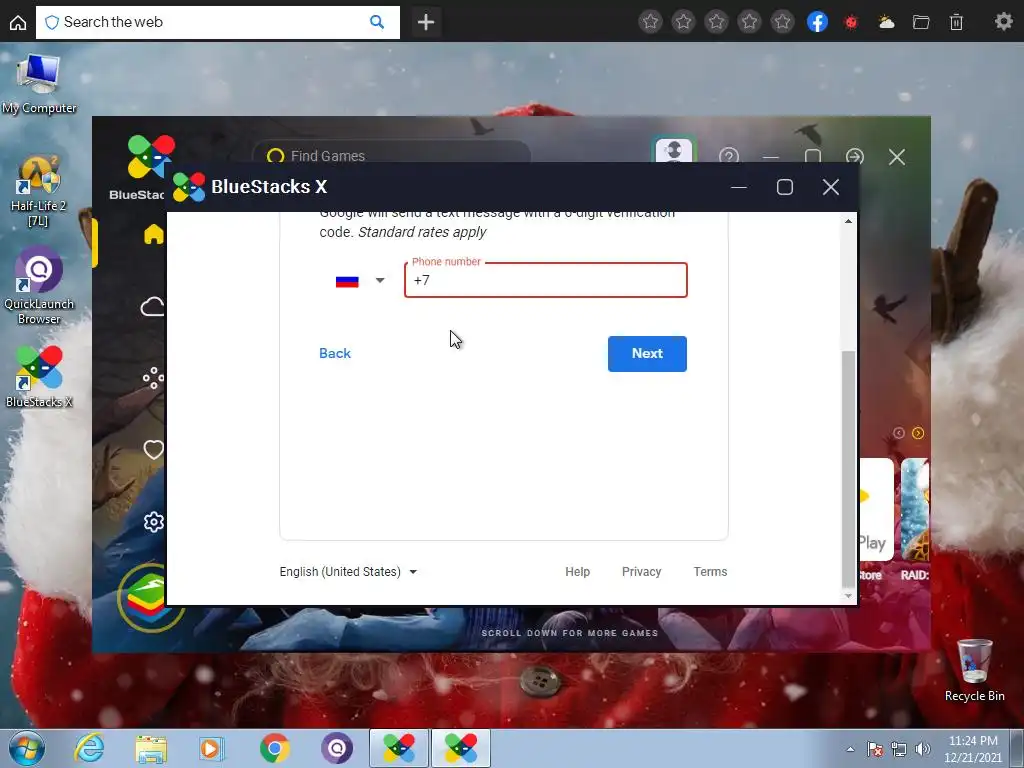Click the circled arrow icon in the BlueStacks back window

point(855,156)
